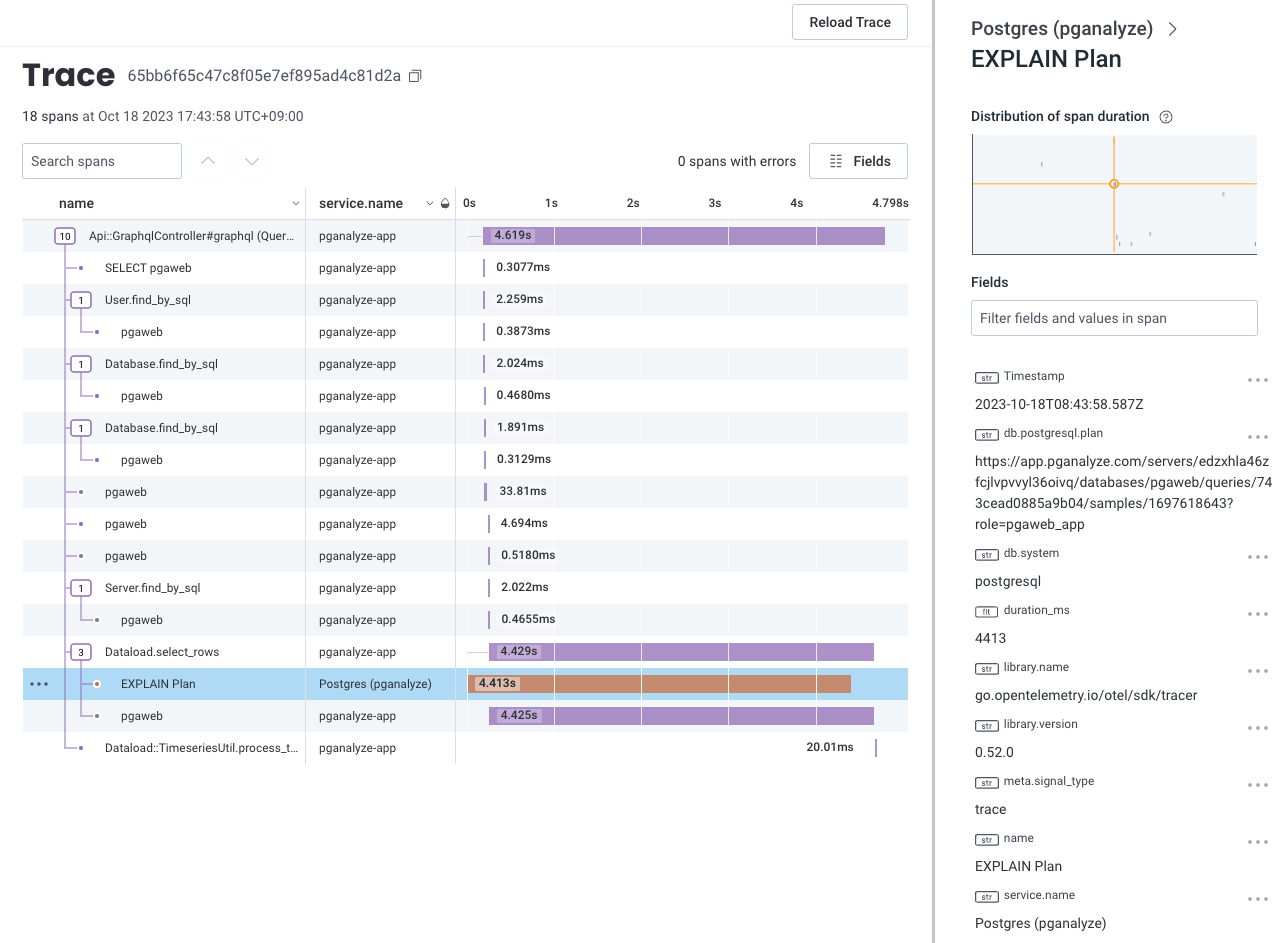Select the 20.01ms TimeseriesUtil span marker
Screen dimensions: 1281x943
pyautogui.click(x=875, y=748)
